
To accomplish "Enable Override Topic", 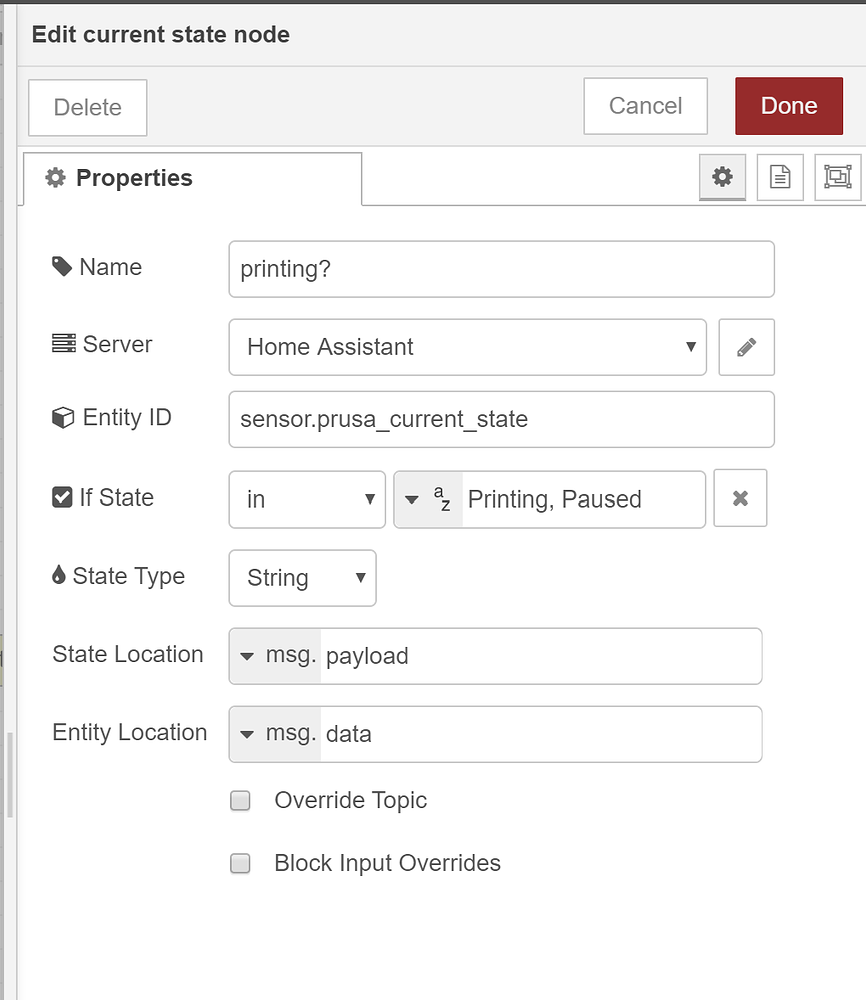I will pos(240,800).
